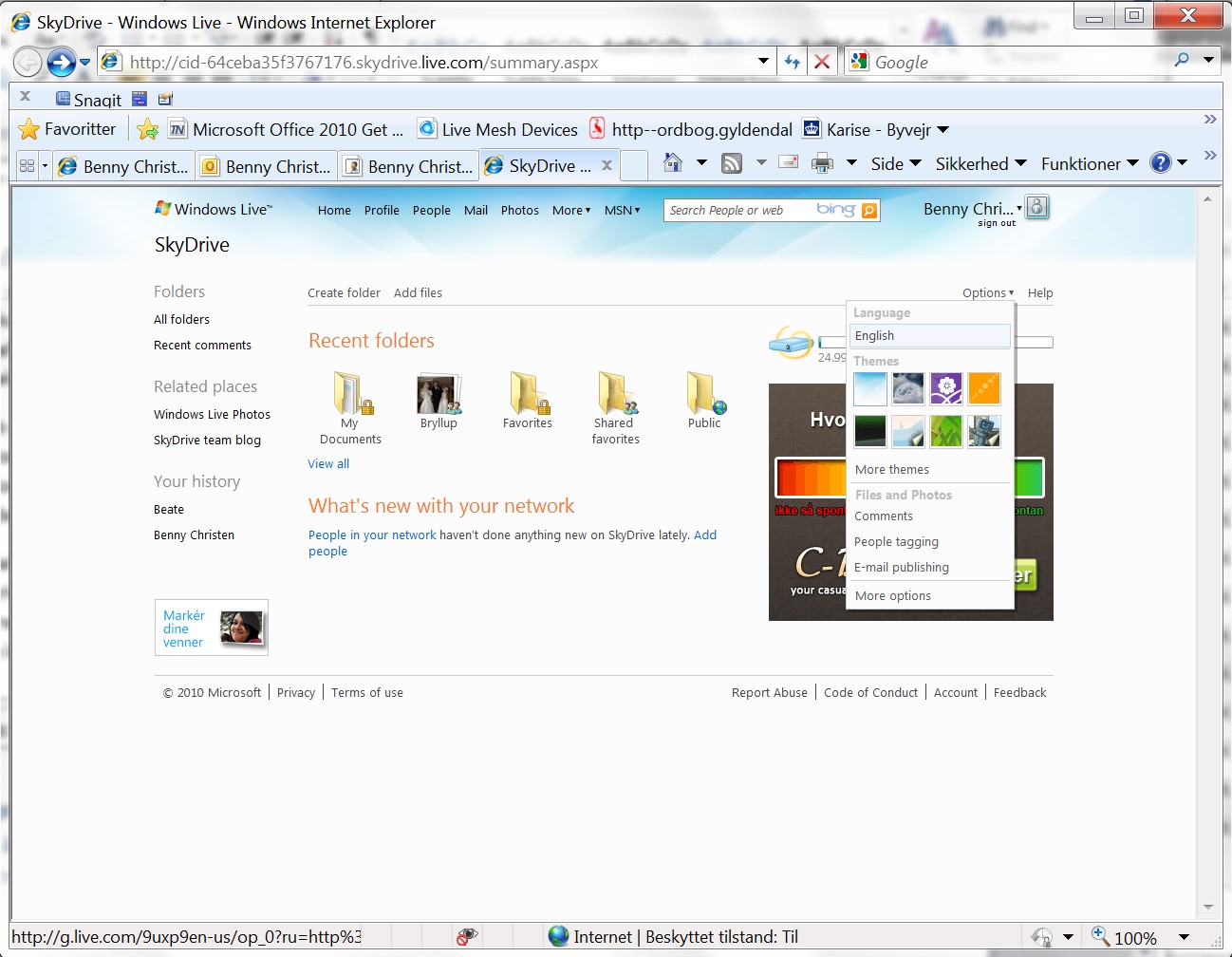Select English in the Language menu

[x=930, y=335]
